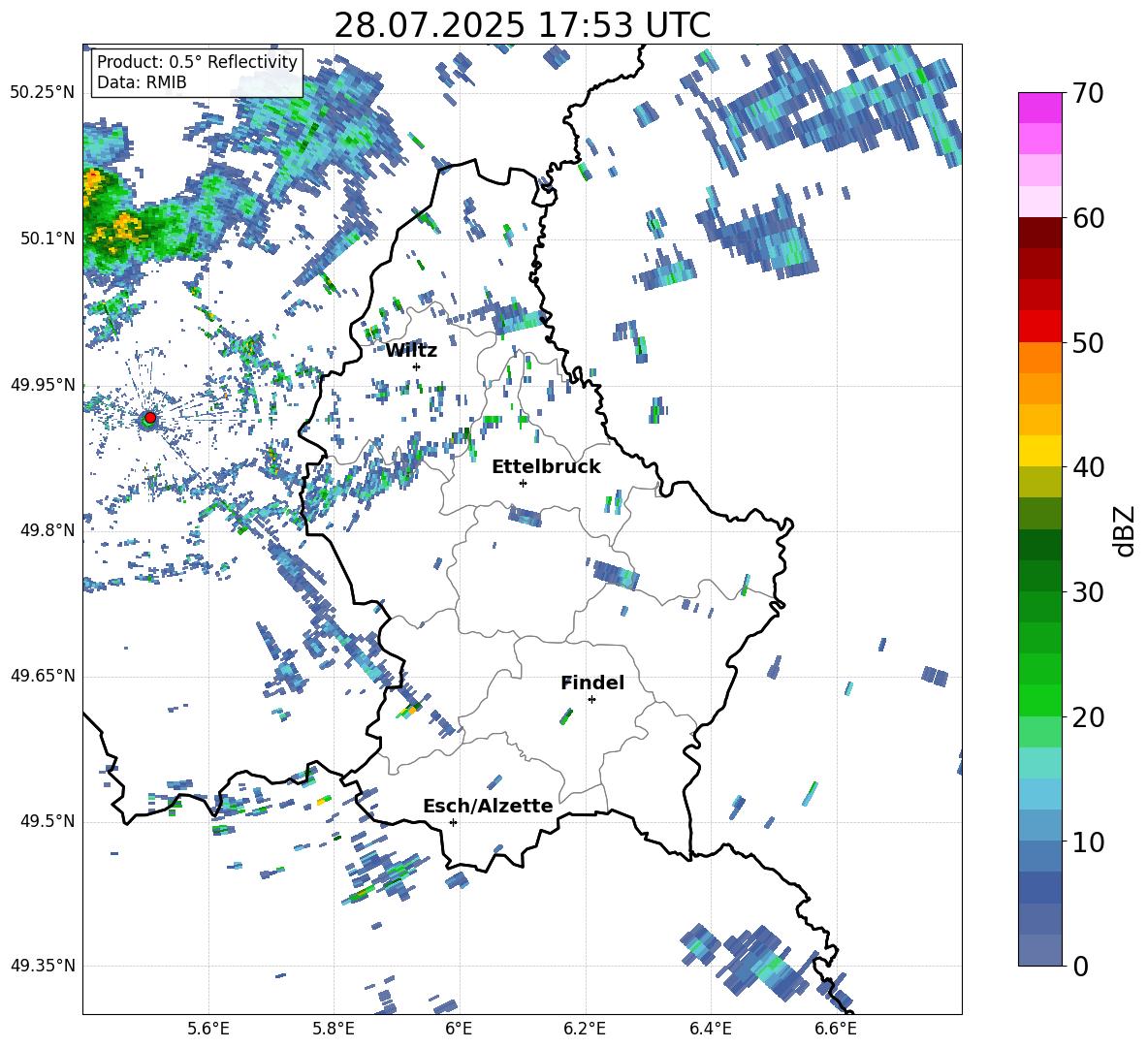Click the 50.25°N latitude tick label

click(x=43, y=93)
